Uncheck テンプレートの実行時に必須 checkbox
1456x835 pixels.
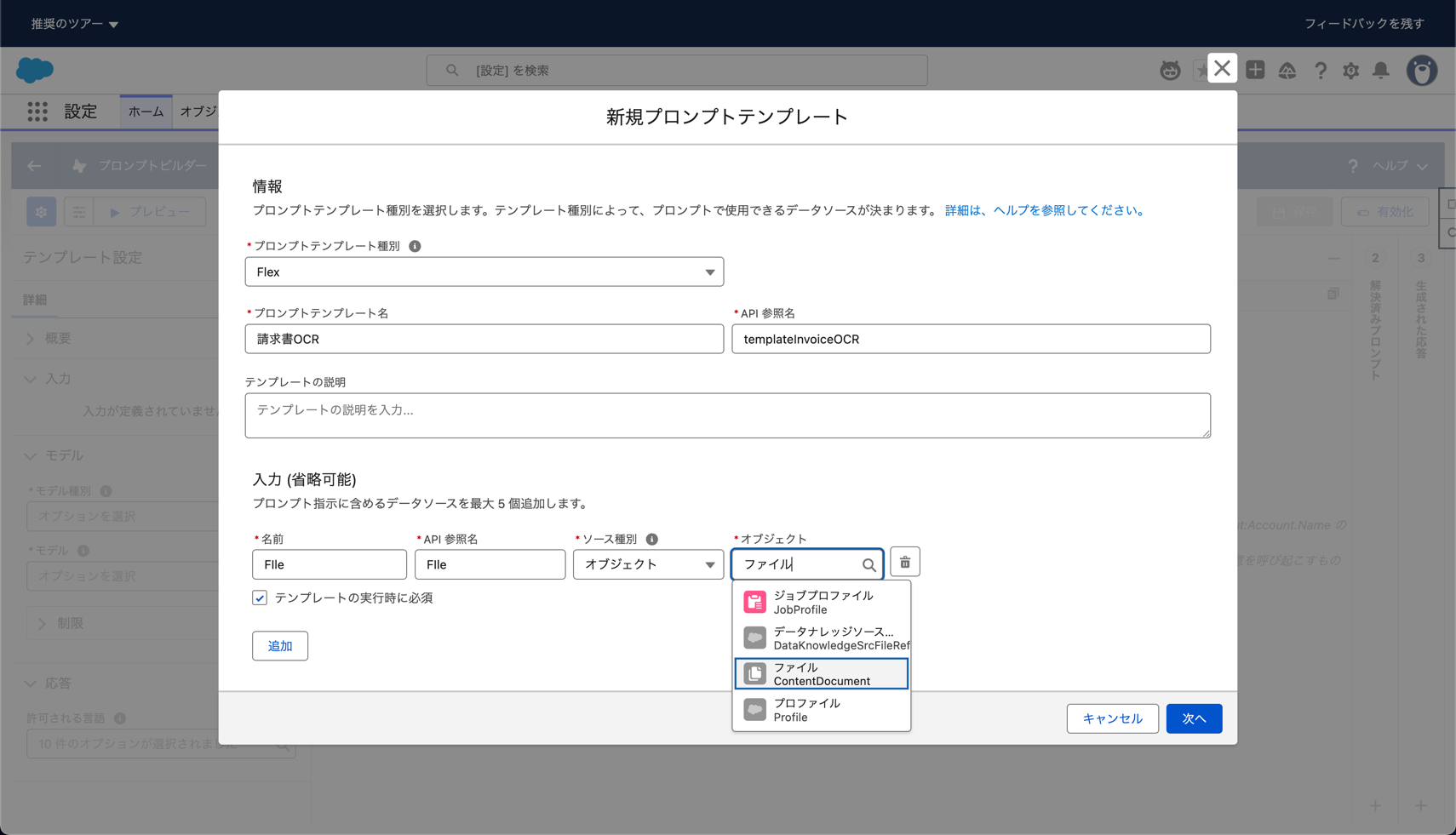tap(260, 598)
